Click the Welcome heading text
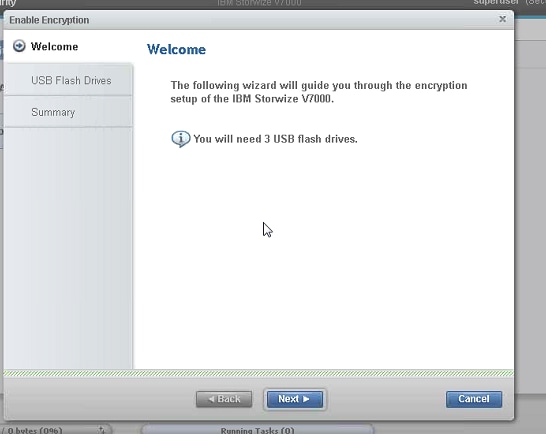546x434 pixels. (176, 49)
